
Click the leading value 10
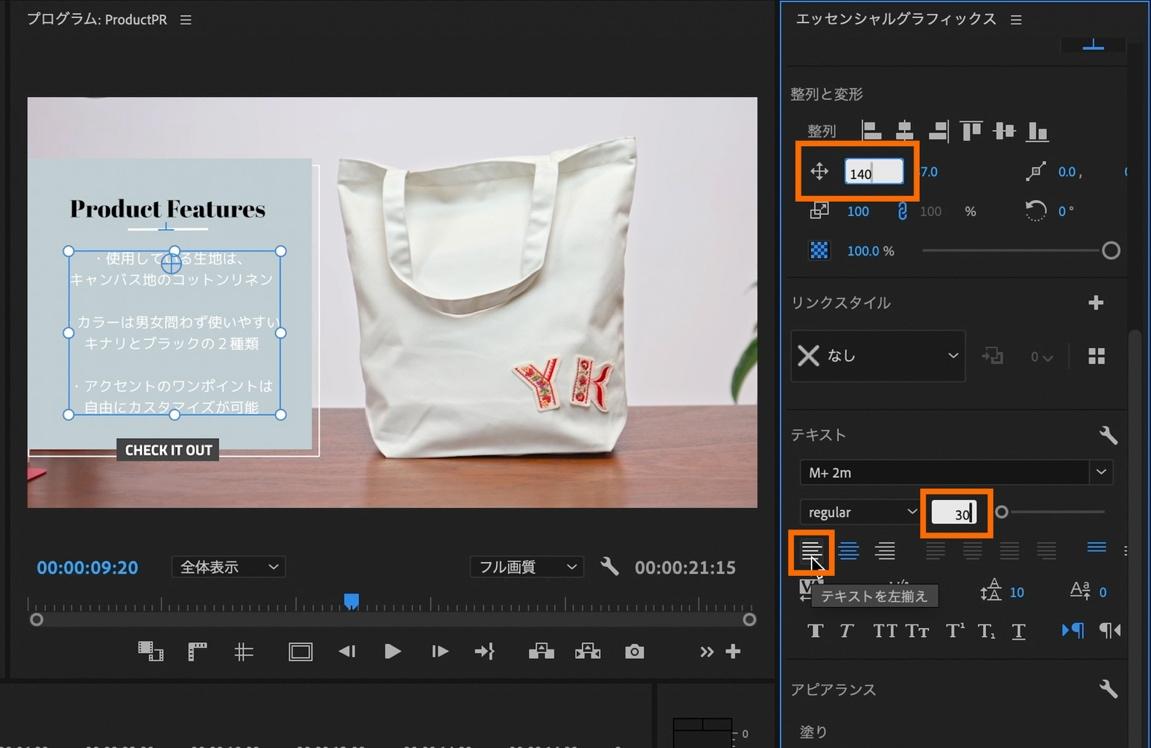(x=1017, y=592)
